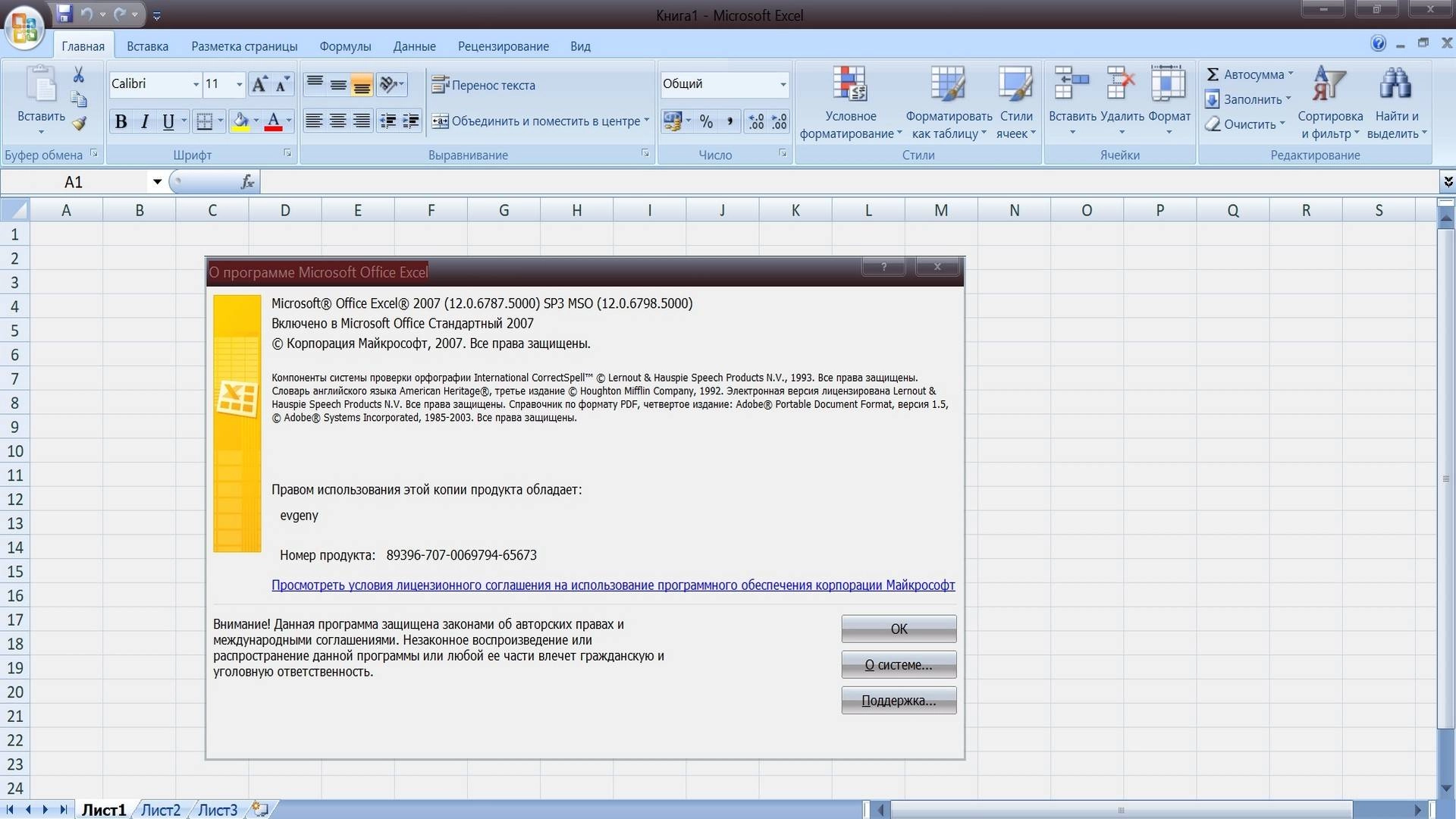
Task: Open the Рецензирование tab
Action: point(503,46)
